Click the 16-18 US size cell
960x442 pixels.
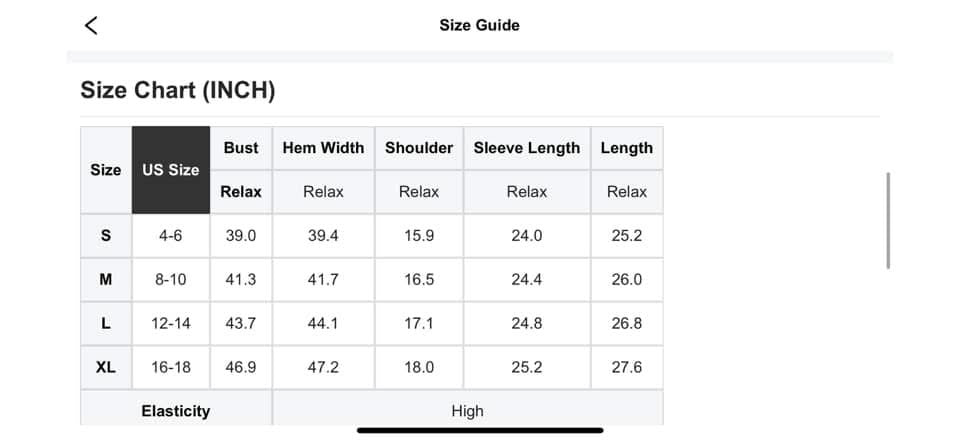click(171, 367)
